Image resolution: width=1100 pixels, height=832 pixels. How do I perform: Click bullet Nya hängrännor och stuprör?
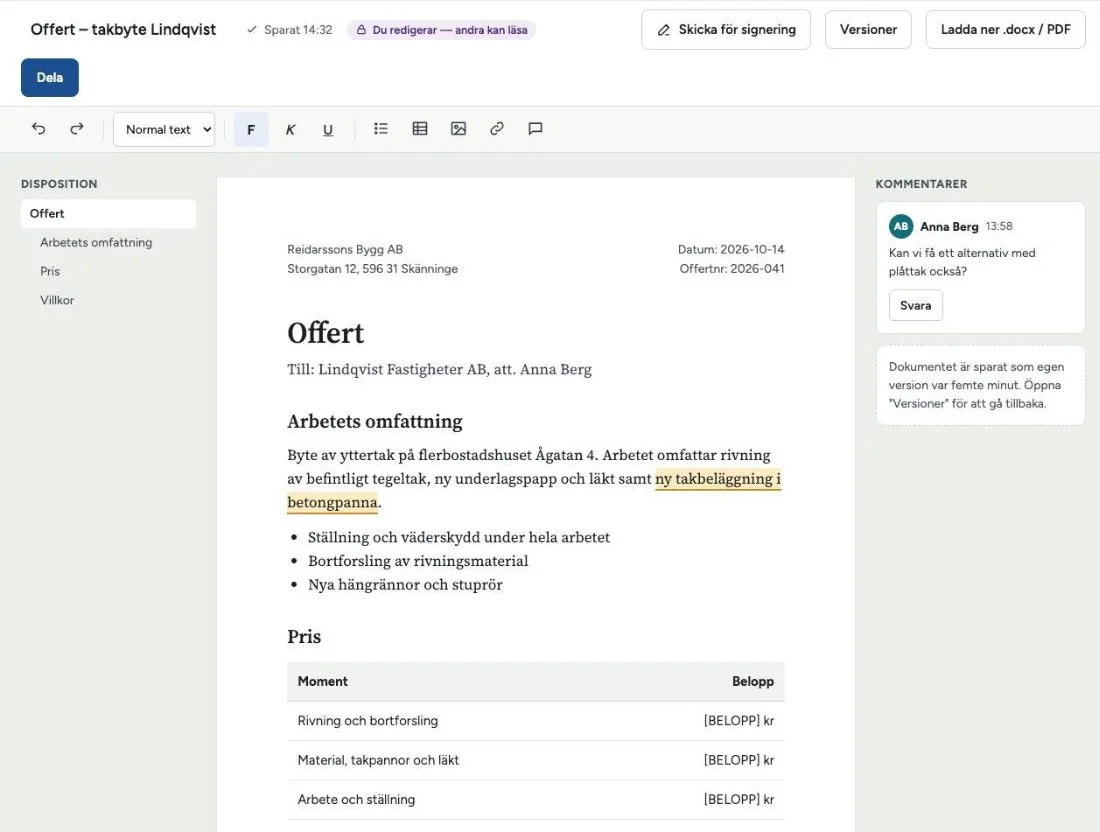(405, 585)
